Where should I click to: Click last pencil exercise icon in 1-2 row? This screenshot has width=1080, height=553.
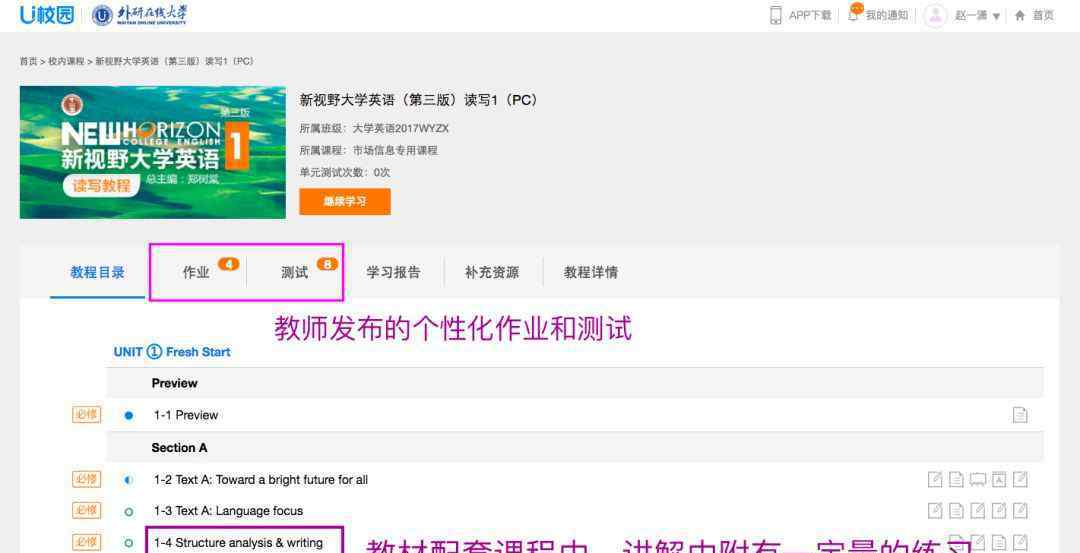coord(1020,479)
